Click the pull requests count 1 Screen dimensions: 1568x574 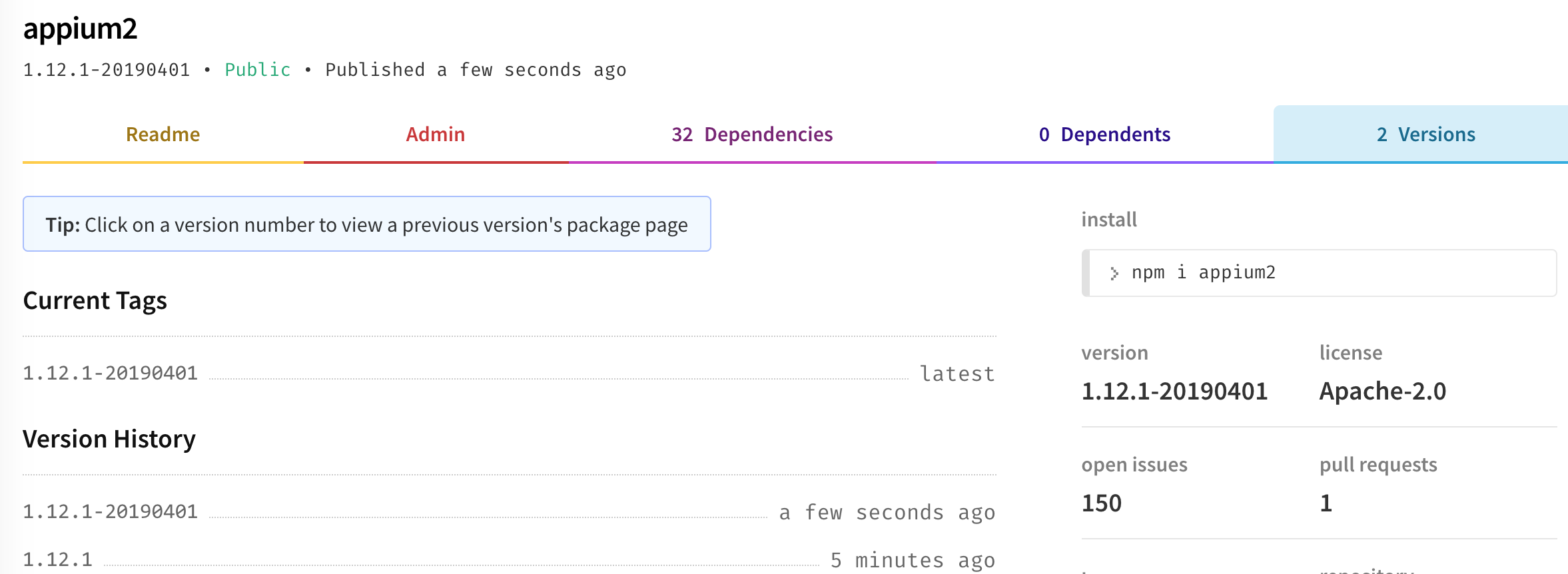click(x=1326, y=503)
